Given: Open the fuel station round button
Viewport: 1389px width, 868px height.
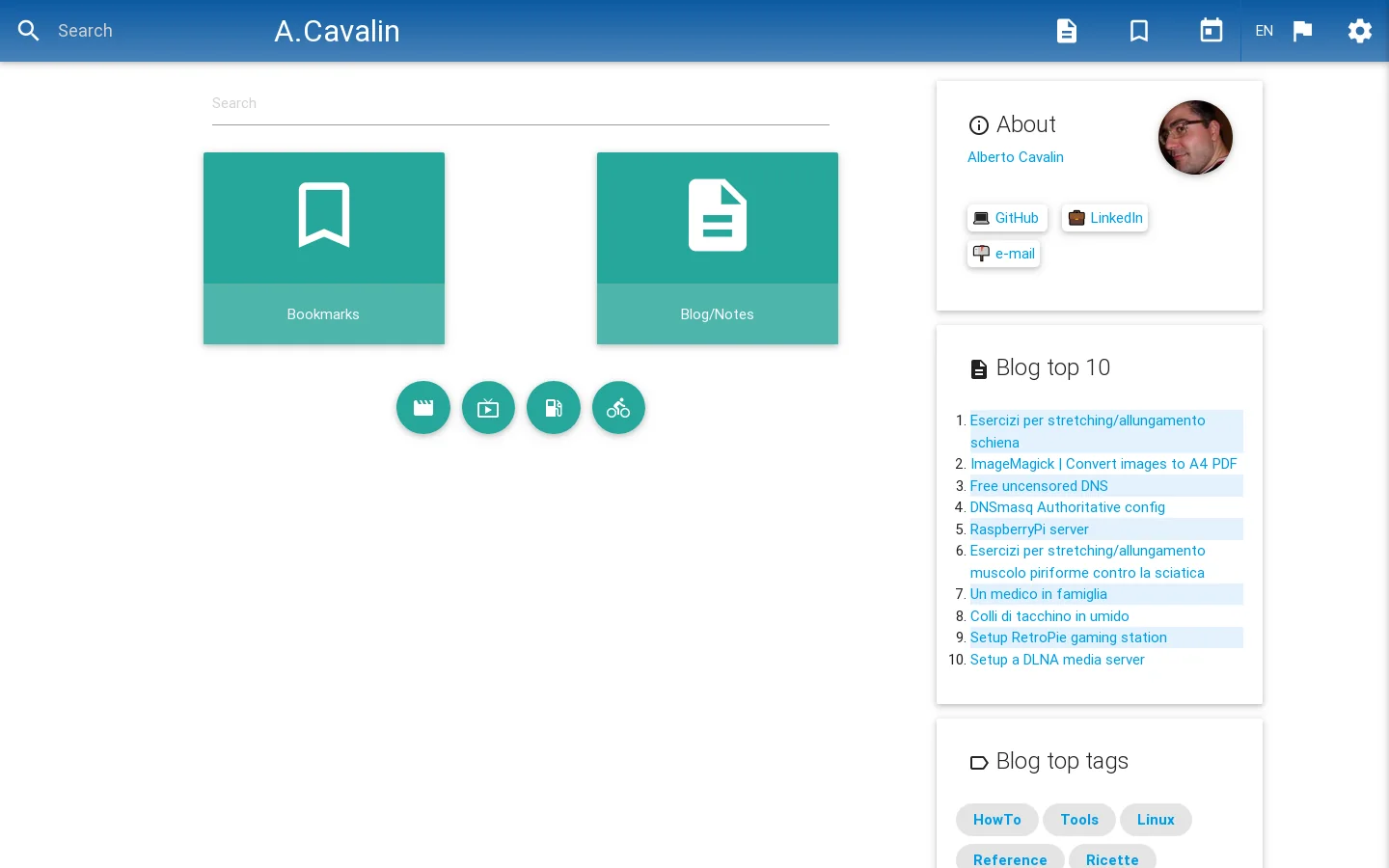Looking at the screenshot, I should pos(554,408).
